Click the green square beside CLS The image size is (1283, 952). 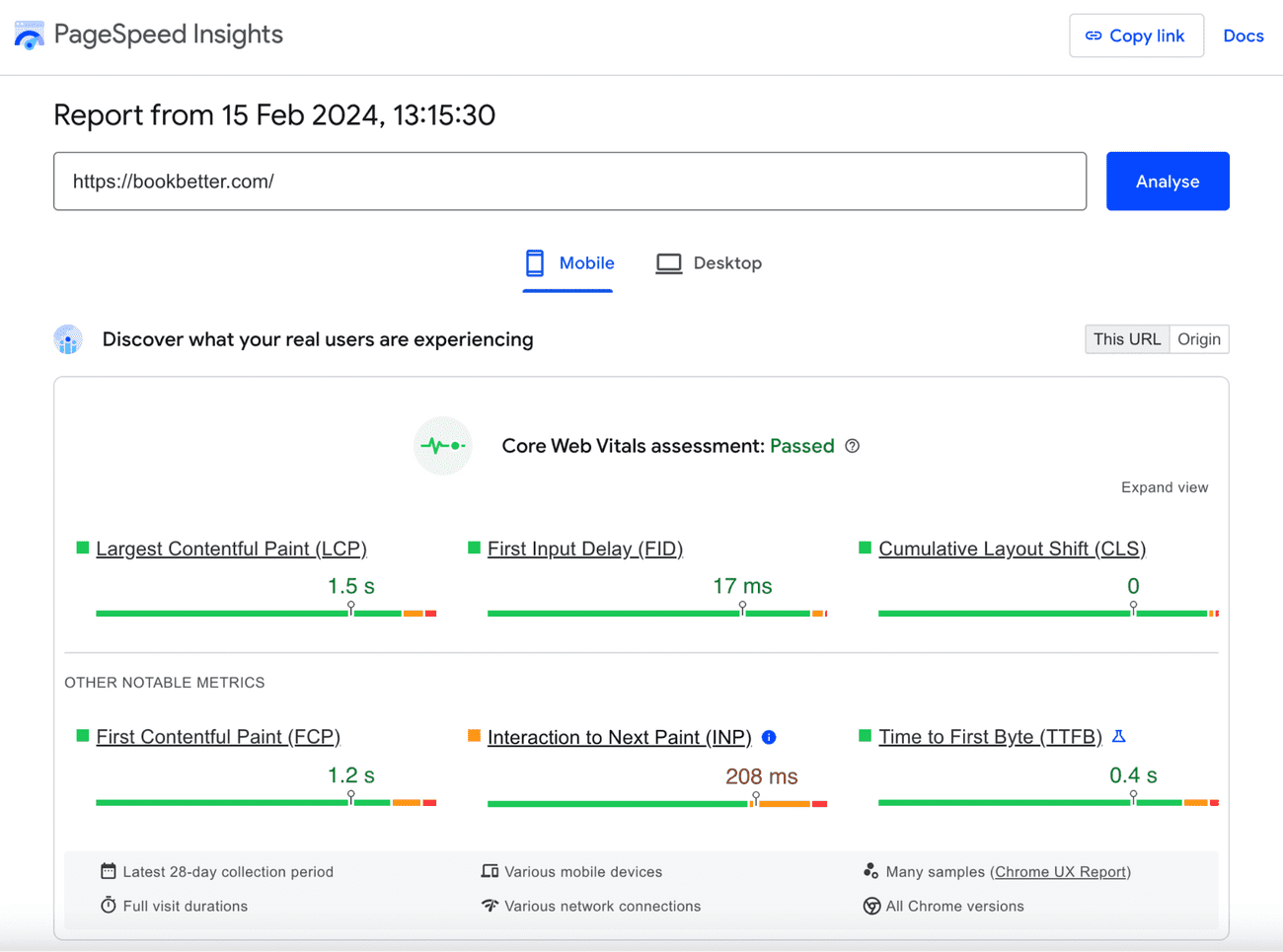[866, 548]
